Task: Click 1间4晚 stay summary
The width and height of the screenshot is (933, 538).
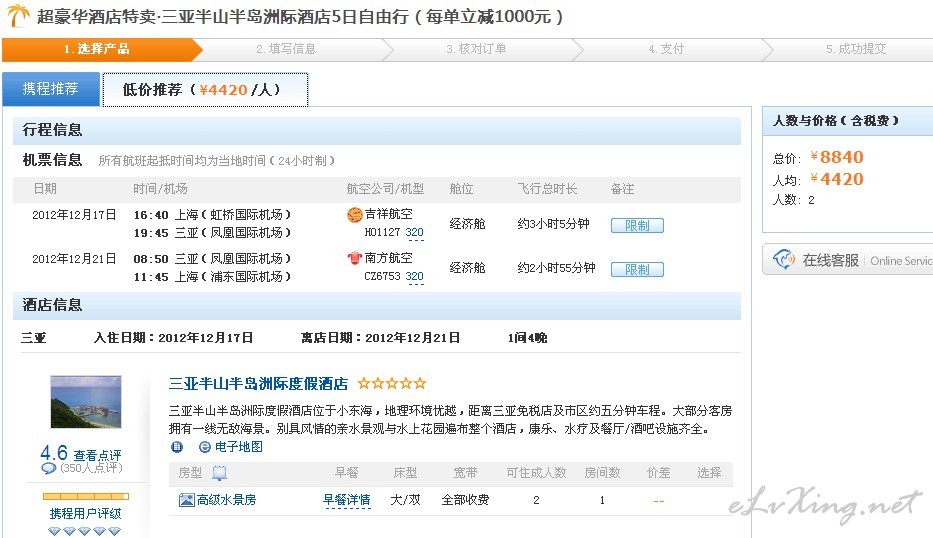Action: point(527,338)
